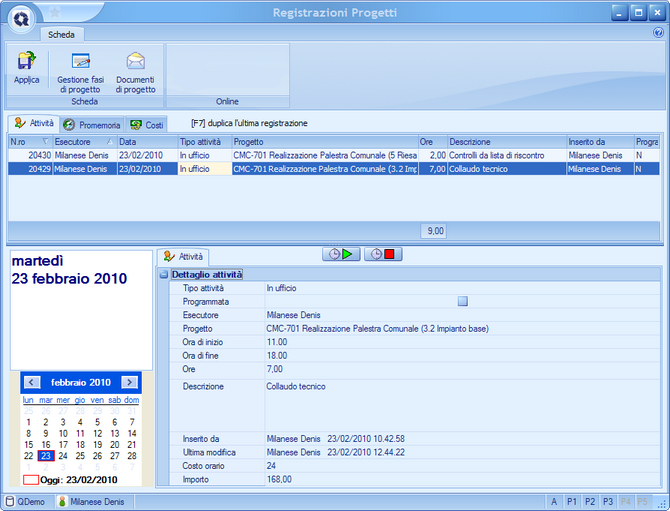Click the 'In ufficio' cell of row 20429

point(205,169)
